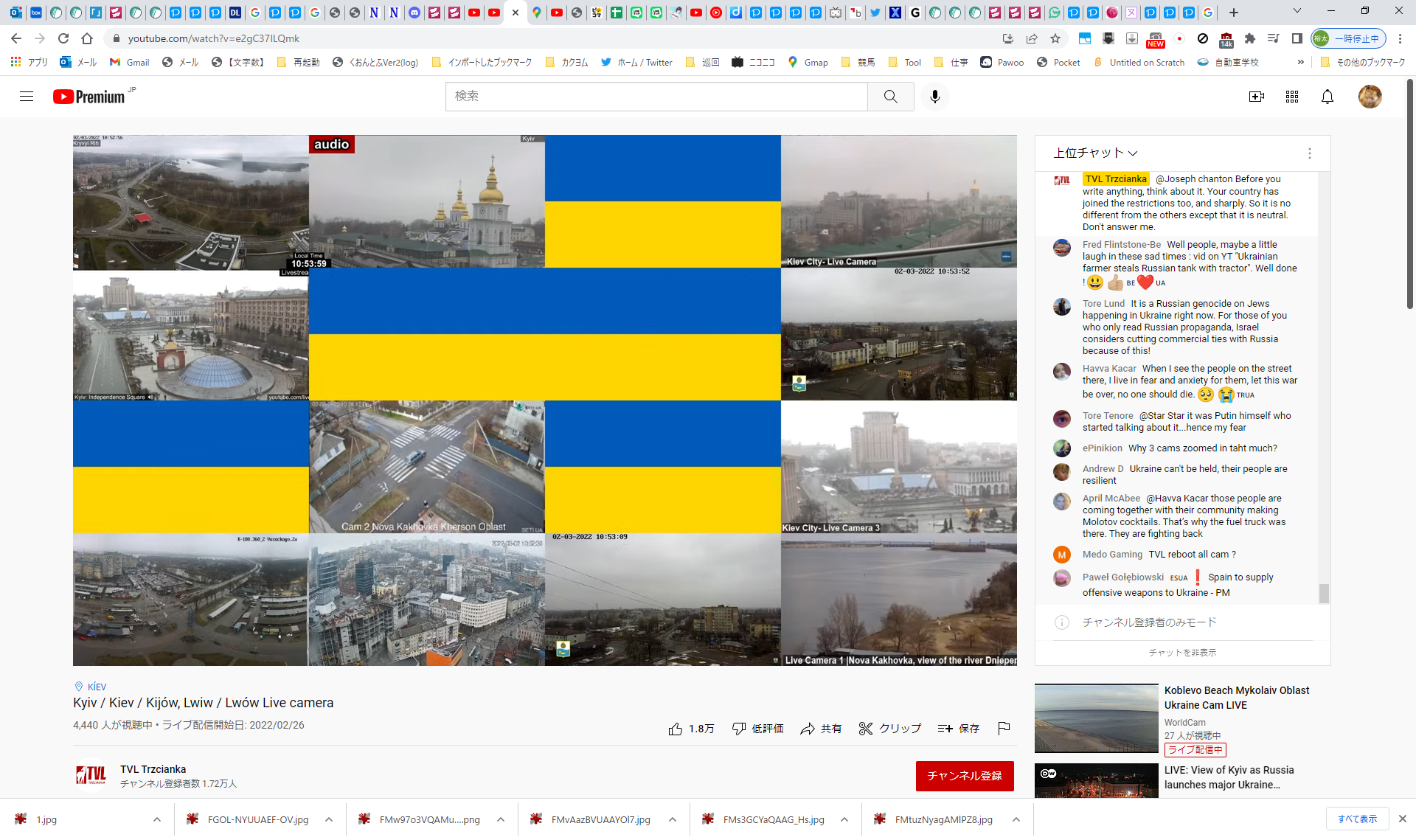Viewport: 1416px width, 840px height.
Task: Click the search magnifier button
Action: click(x=890, y=97)
